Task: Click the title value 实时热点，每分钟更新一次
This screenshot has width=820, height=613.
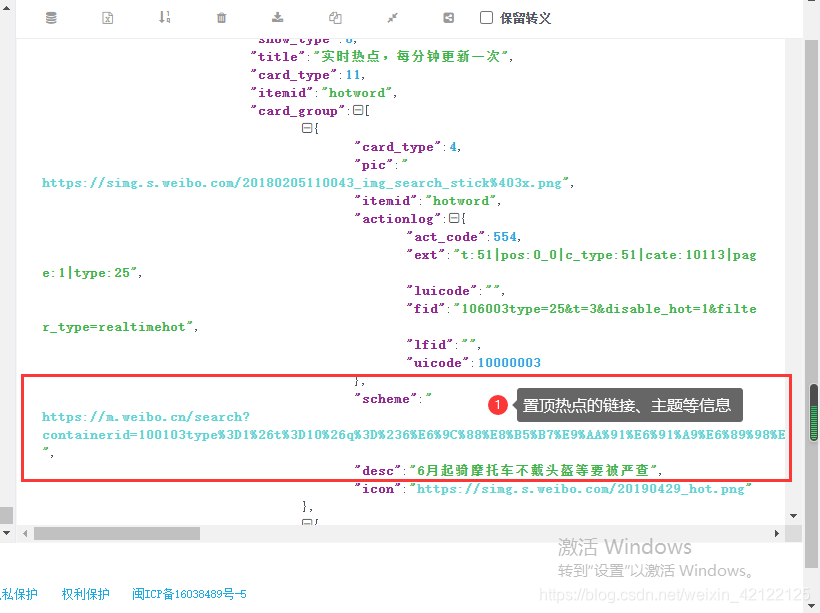Action: [x=410, y=56]
